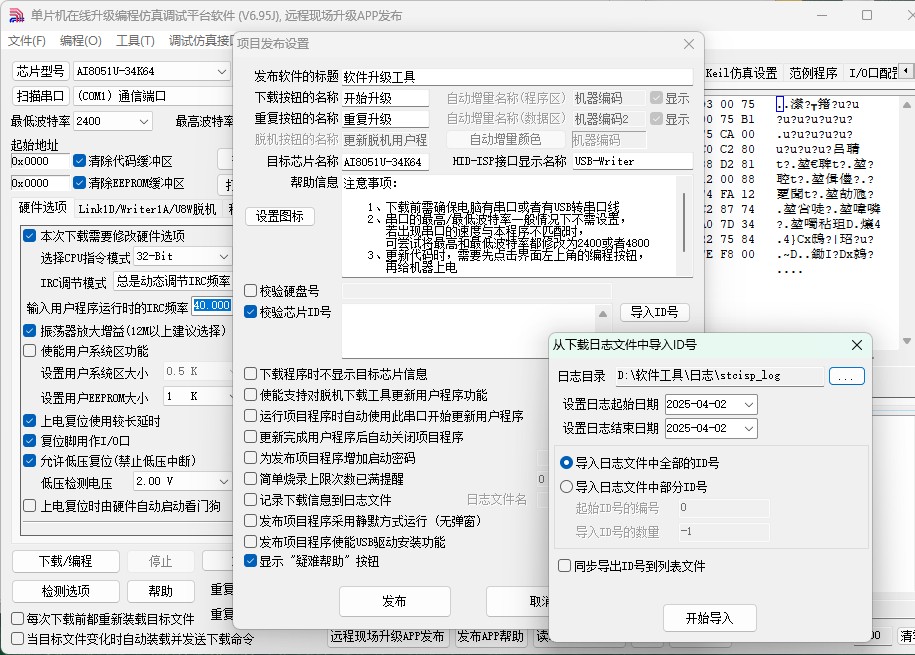Enable the 校验硬盘号 checkbox
Image resolution: width=915 pixels, height=655 pixels.
(251, 291)
